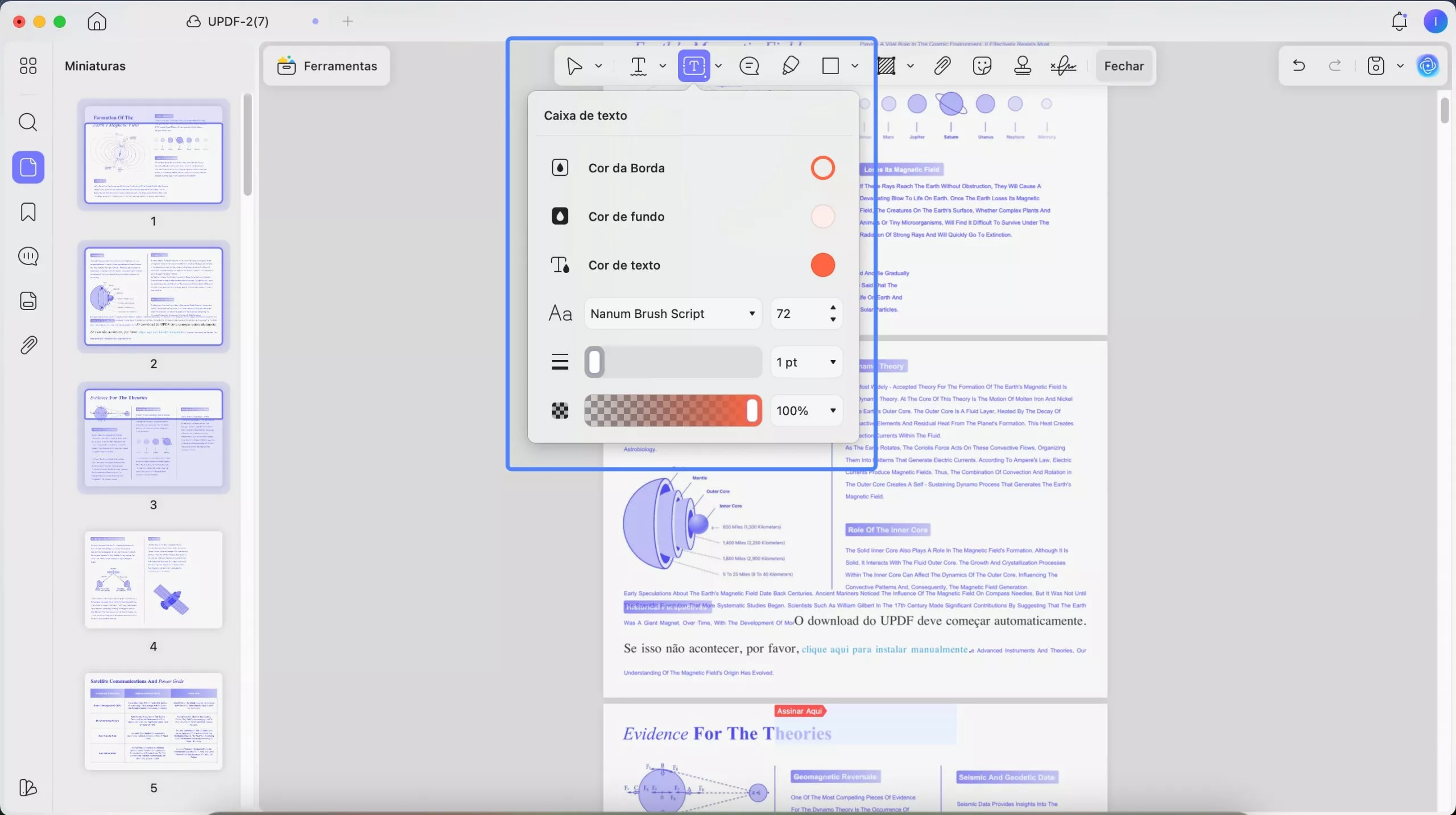
Task: Toggle the thumbnails panel sidebar button
Action: [28, 167]
